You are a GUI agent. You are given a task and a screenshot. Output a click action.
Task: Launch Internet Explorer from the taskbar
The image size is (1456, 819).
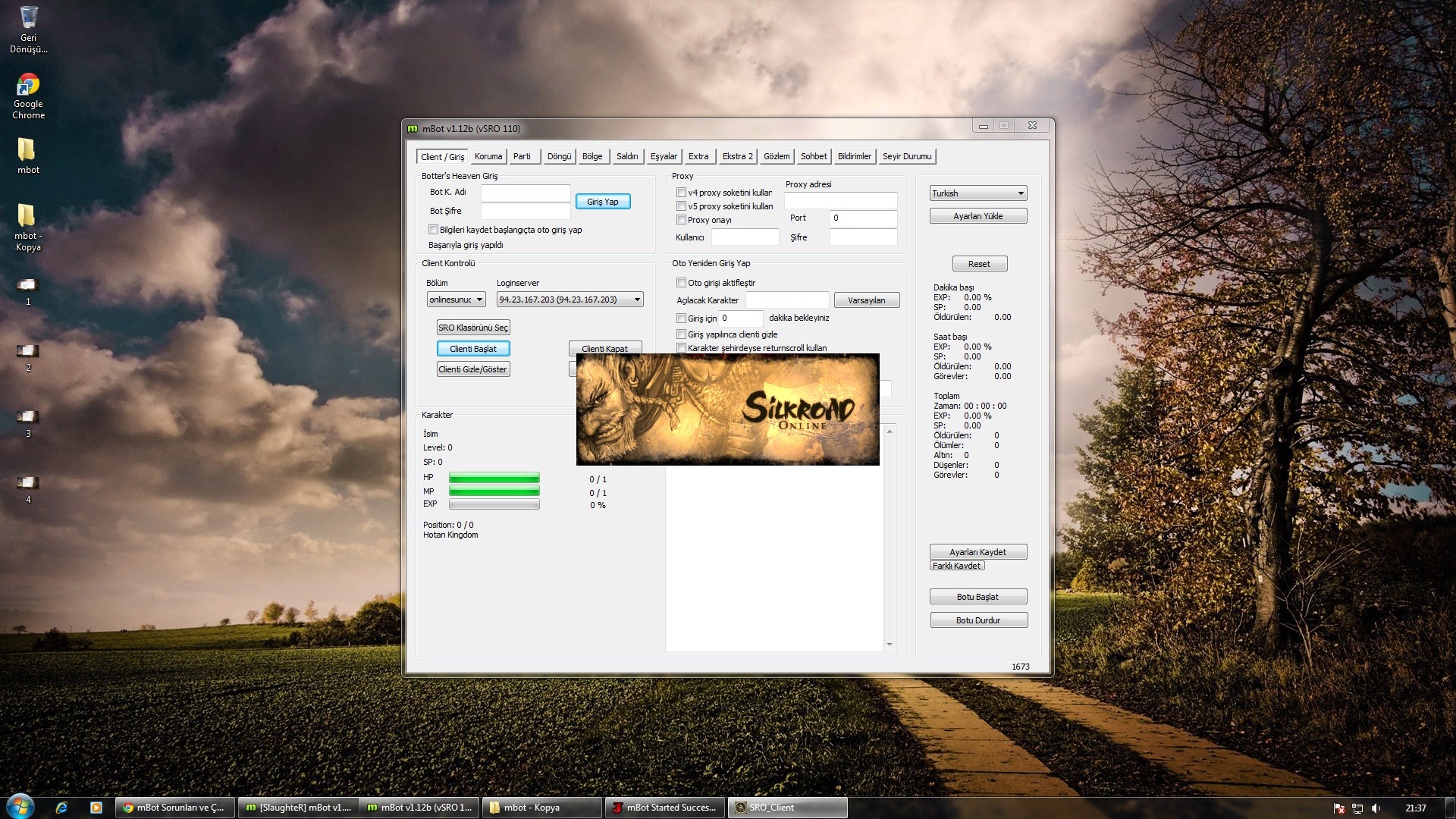click(x=61, y=808)
